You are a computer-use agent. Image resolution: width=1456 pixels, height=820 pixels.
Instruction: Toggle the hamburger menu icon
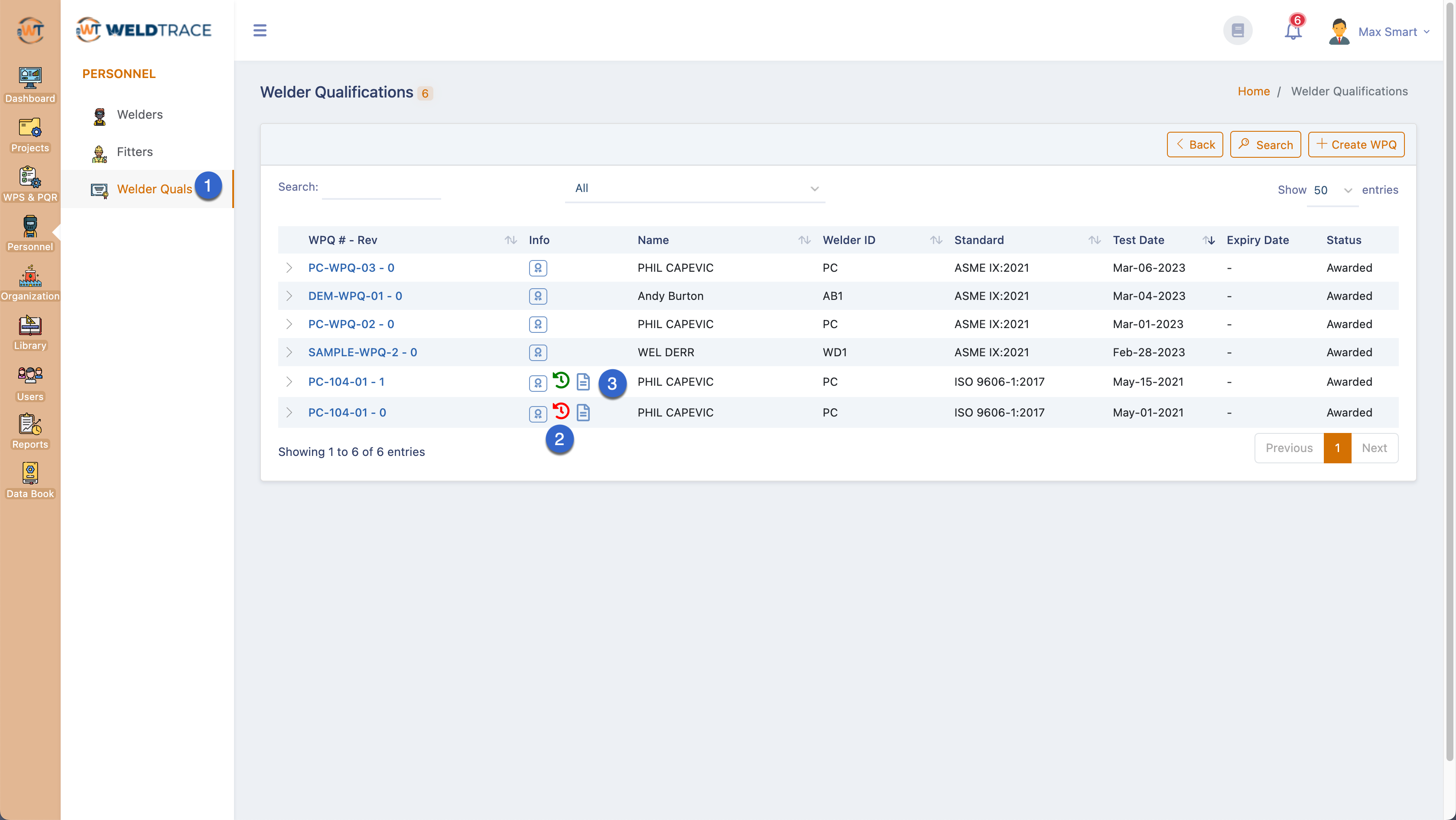(x=260, y=30)
